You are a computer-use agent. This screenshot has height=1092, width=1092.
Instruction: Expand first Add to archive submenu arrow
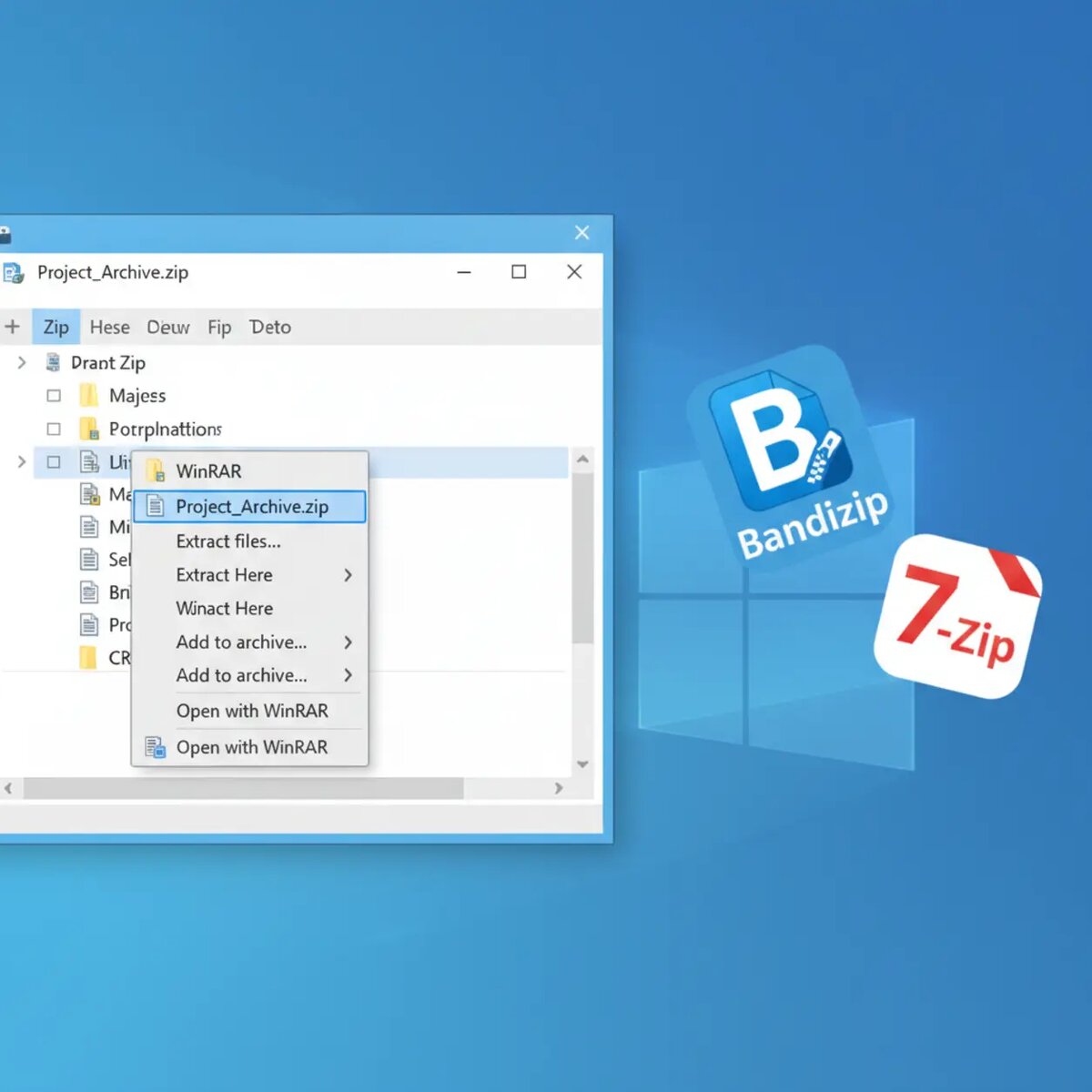tap(348, 642)
